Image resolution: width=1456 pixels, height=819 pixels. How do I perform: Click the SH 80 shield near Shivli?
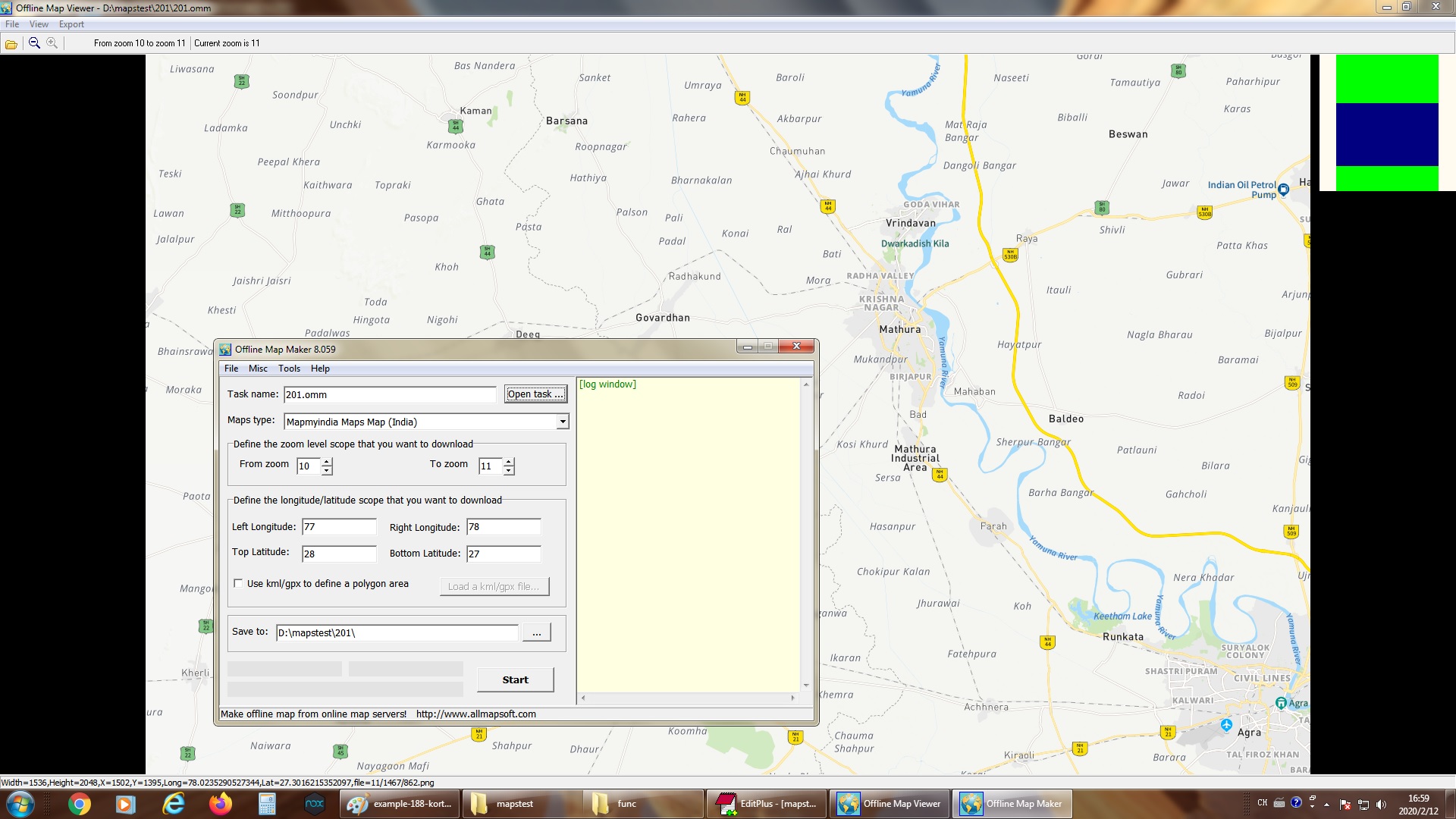[x=1102, y=207]
